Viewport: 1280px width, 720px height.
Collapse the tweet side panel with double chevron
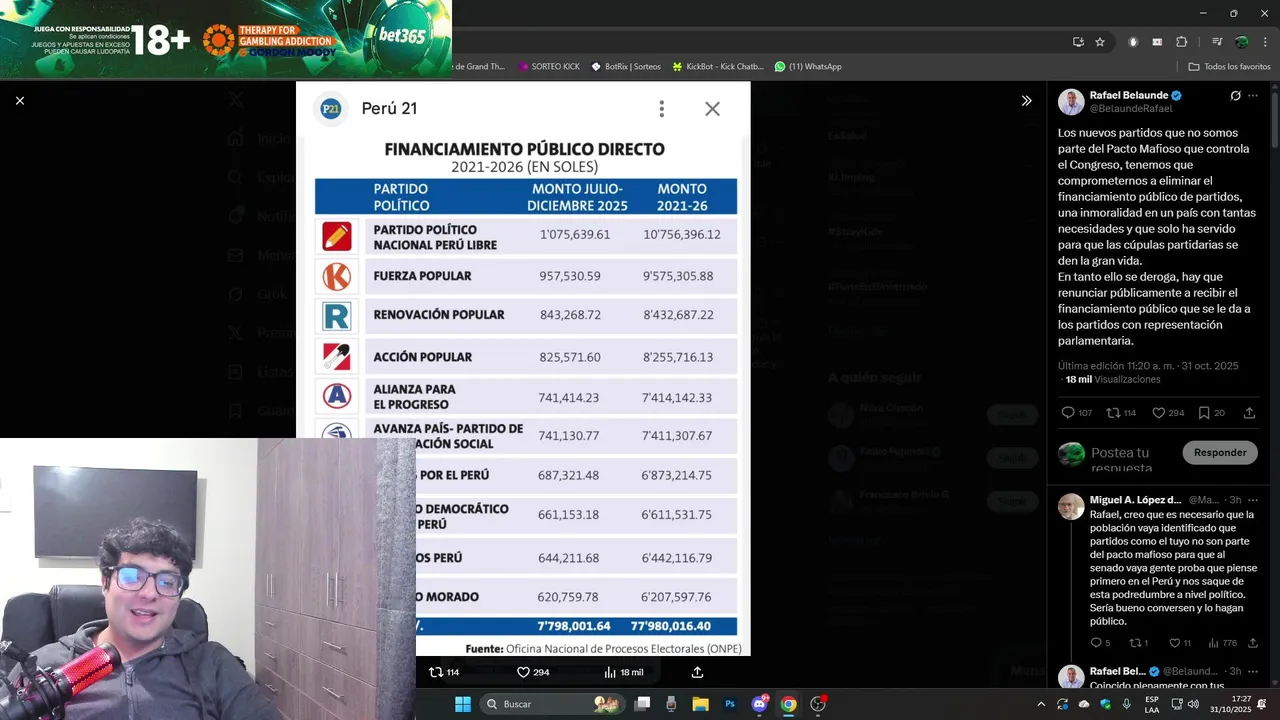[1026, 101]
